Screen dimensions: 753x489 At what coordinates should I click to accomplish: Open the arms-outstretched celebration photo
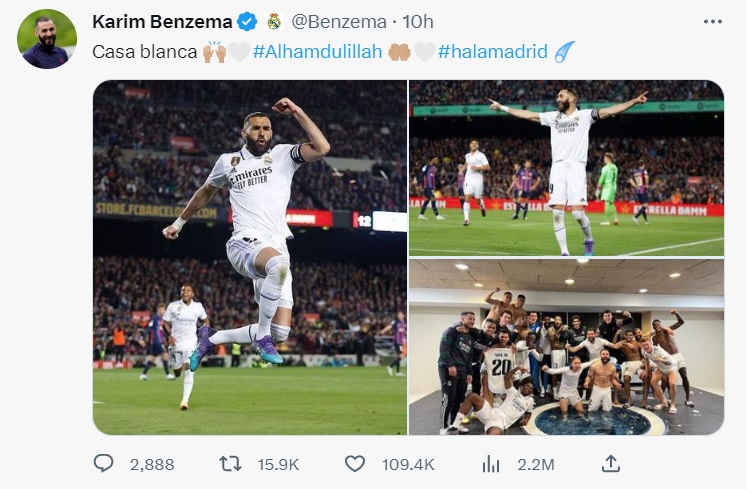tap(566, 168)
